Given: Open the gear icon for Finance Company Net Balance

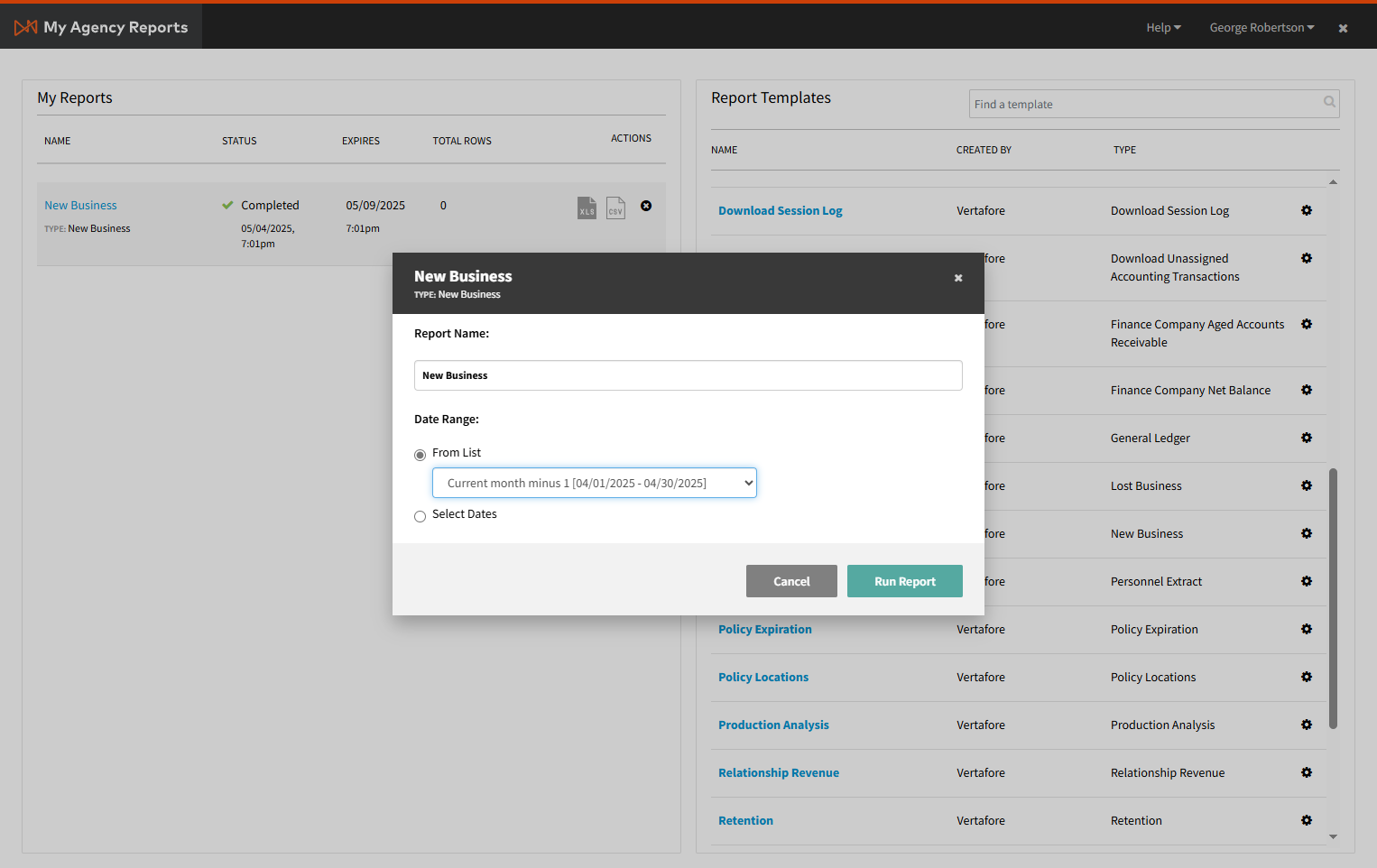Looking at the screenshot, I should click(x=1307, y=390).
